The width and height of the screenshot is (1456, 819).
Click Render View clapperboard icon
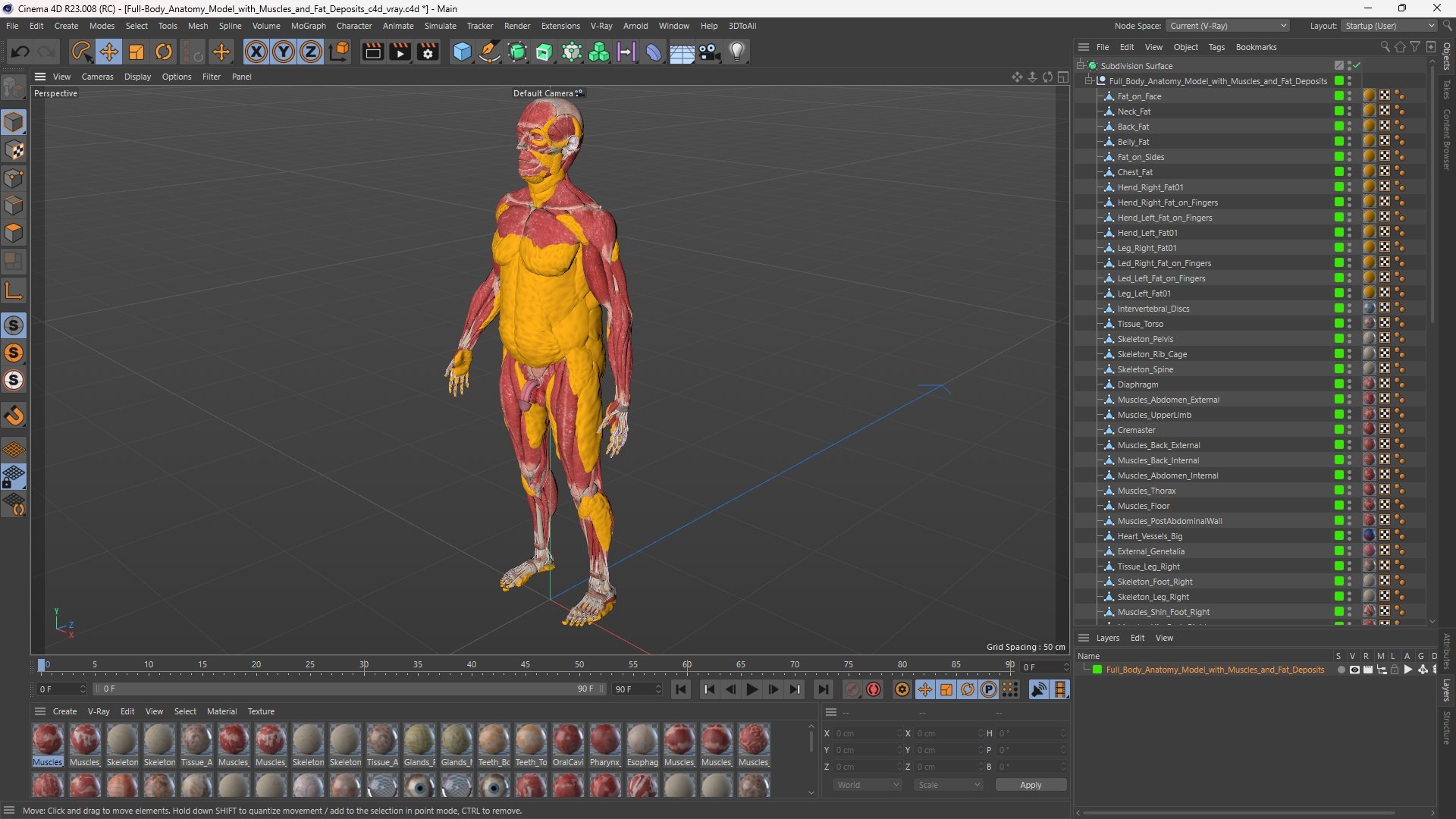[x=372, y=52]
